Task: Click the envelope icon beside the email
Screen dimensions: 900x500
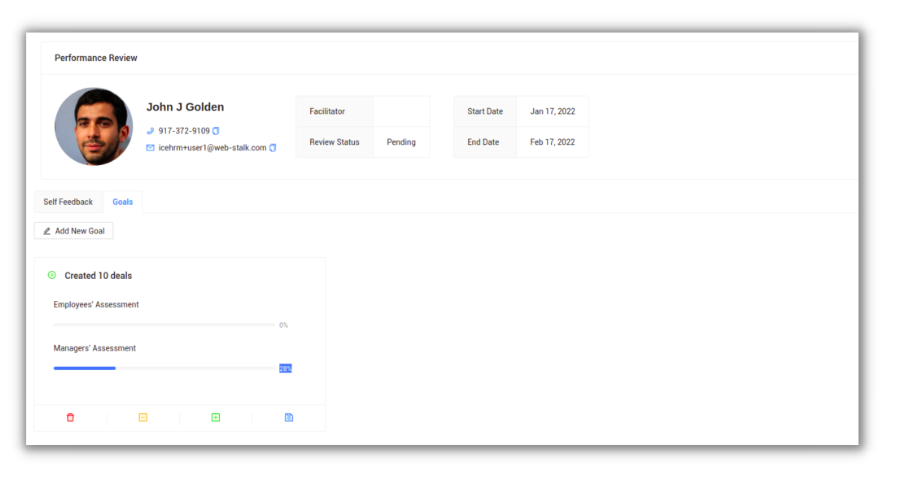Action: click(x=151, y=148)
